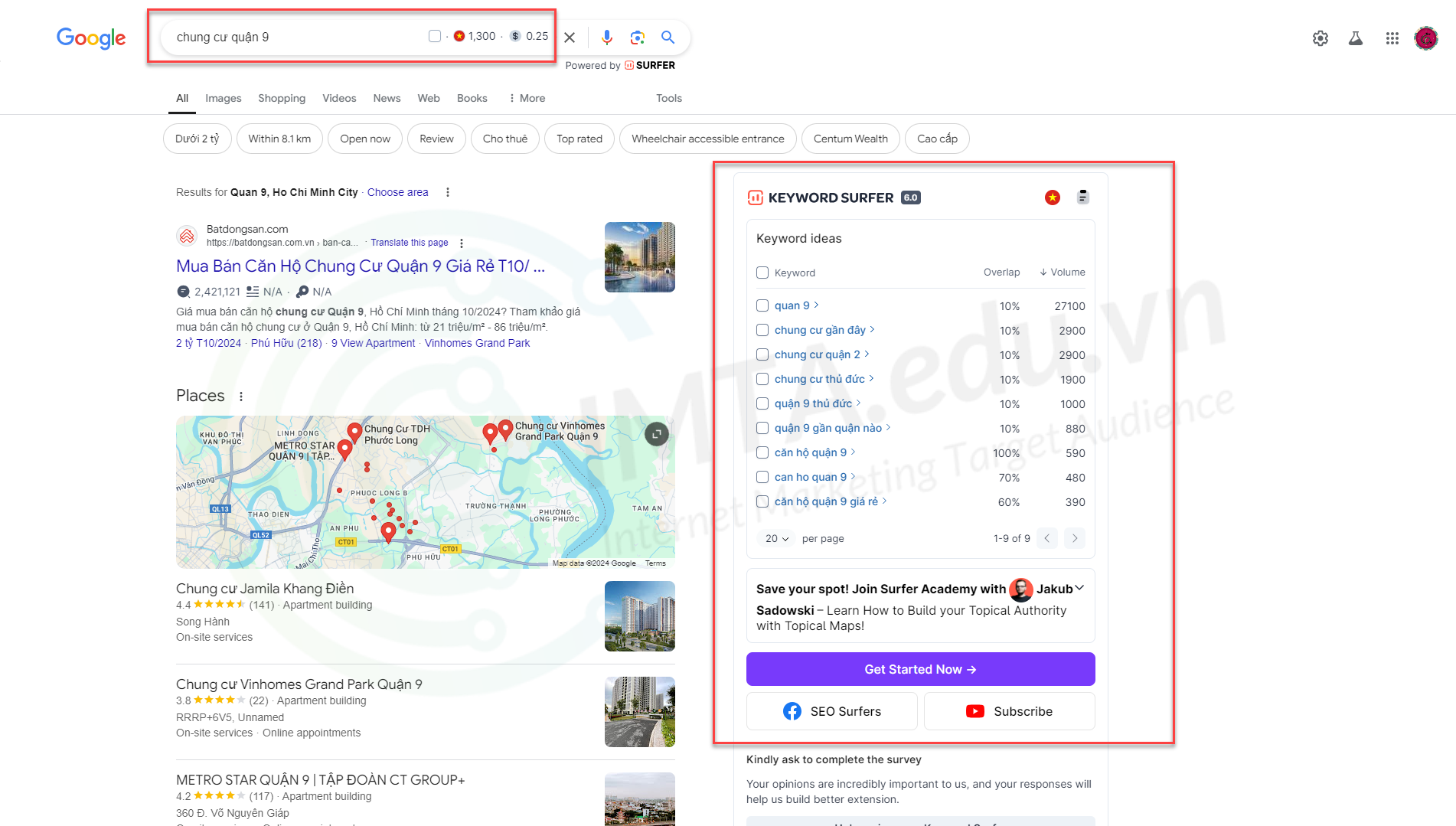Switch to the Web tab

(x=429, y=98)
